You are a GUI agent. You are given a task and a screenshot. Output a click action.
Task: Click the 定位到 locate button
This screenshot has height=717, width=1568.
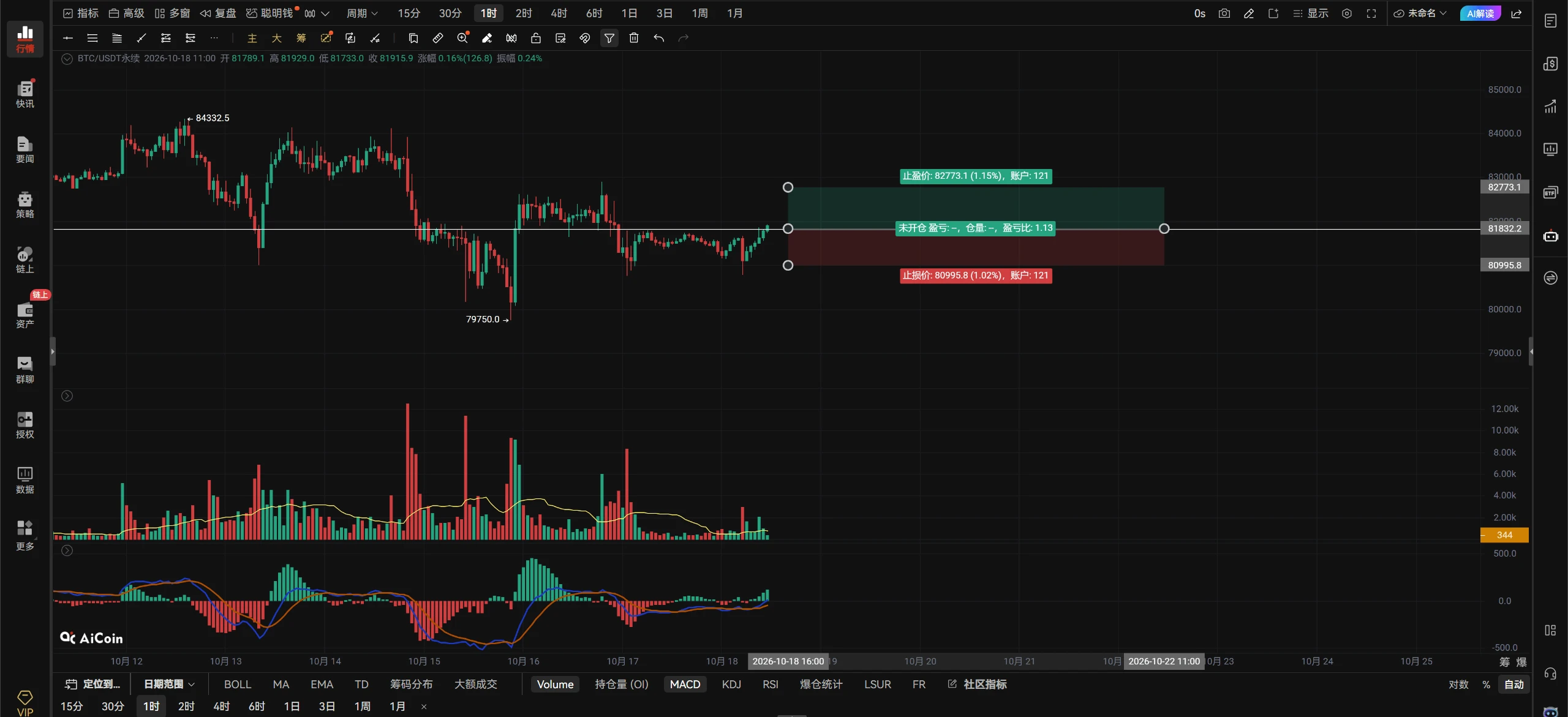coord(93,685)
